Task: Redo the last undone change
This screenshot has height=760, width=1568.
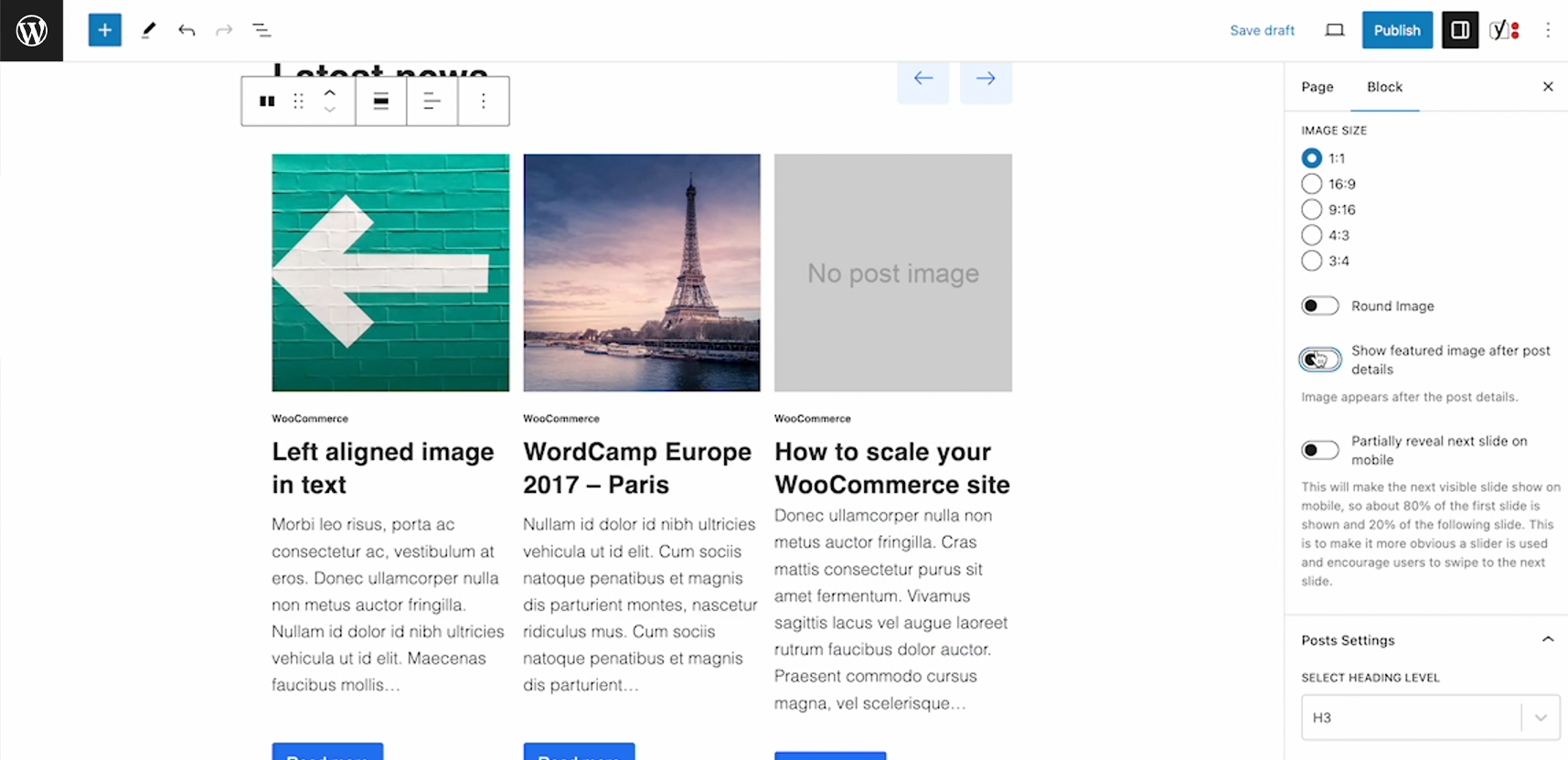Action: [224, 30]
